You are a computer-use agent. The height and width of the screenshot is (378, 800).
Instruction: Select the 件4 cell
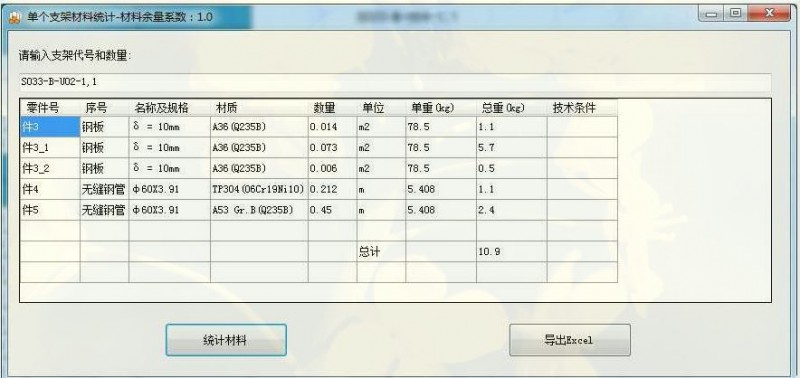point(50,190)
